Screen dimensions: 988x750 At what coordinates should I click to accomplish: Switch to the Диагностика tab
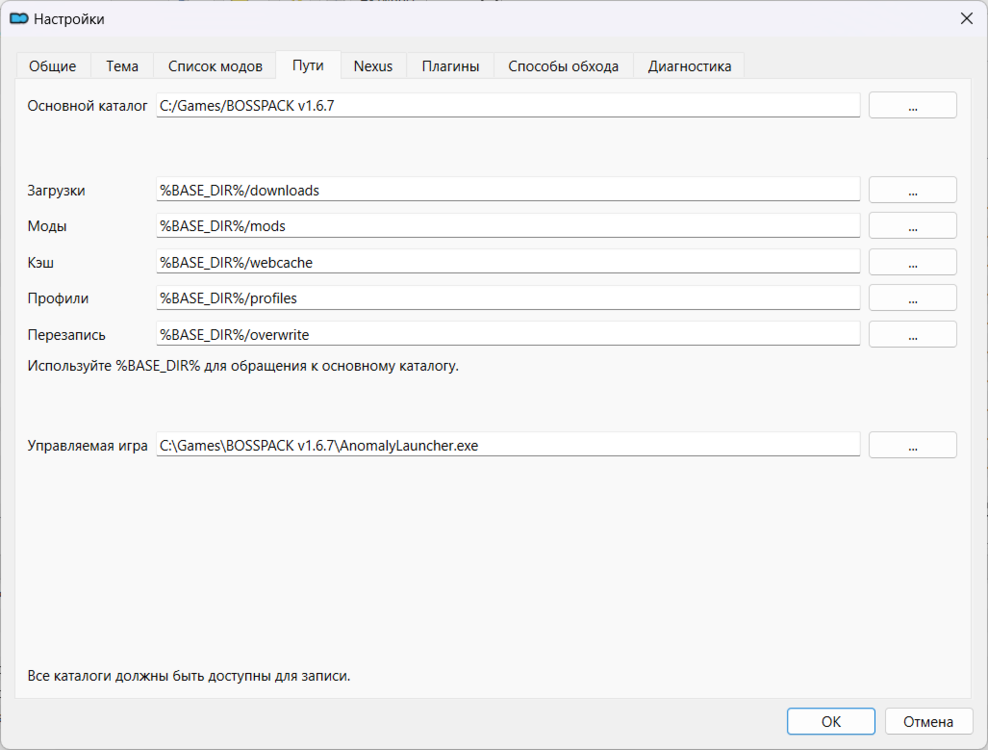[x=689, y=66]
